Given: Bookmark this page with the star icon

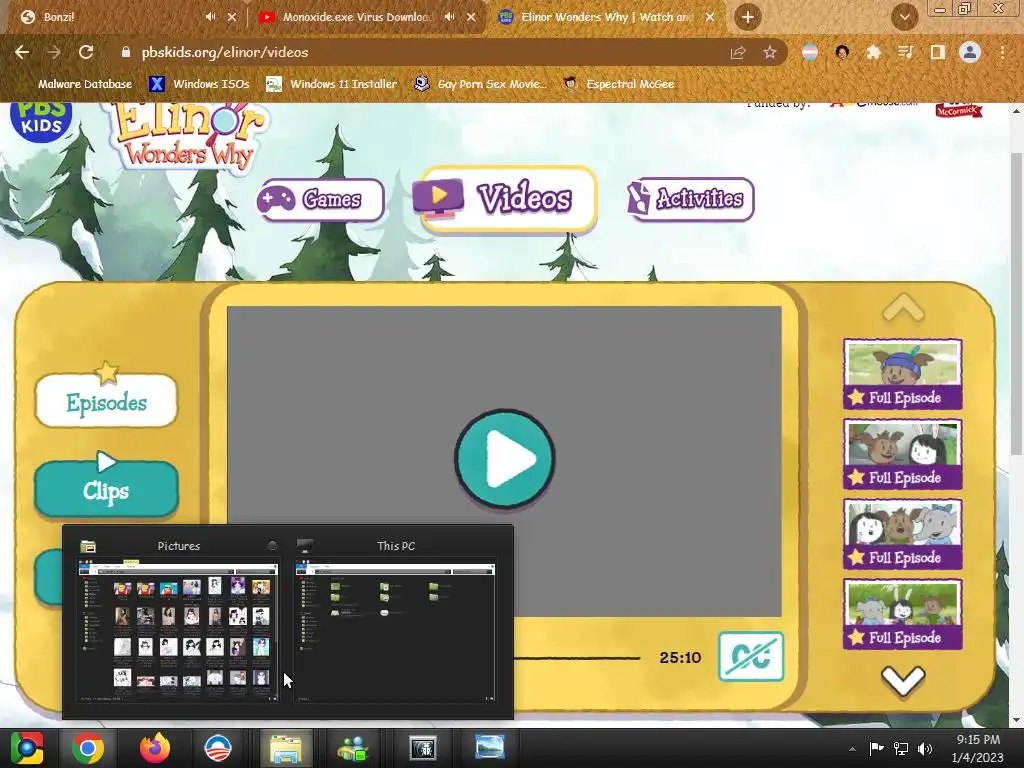Looking at the screenshot, I should (x=770, y=52).
